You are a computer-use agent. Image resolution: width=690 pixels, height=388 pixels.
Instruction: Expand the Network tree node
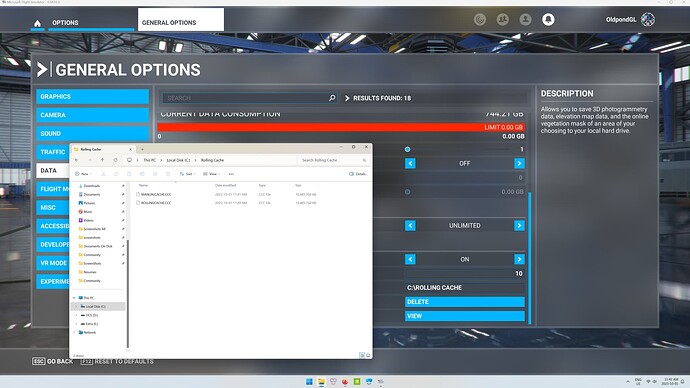coord(74,333)
